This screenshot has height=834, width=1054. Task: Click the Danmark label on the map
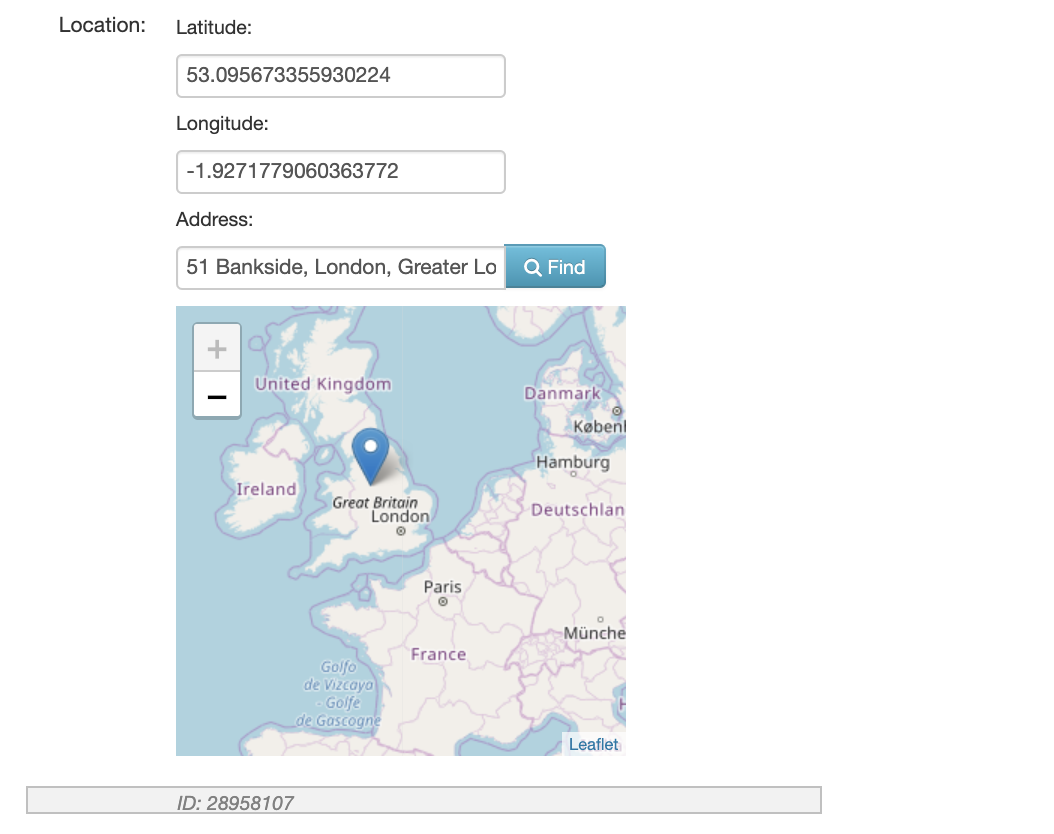(x=562, y=394)
